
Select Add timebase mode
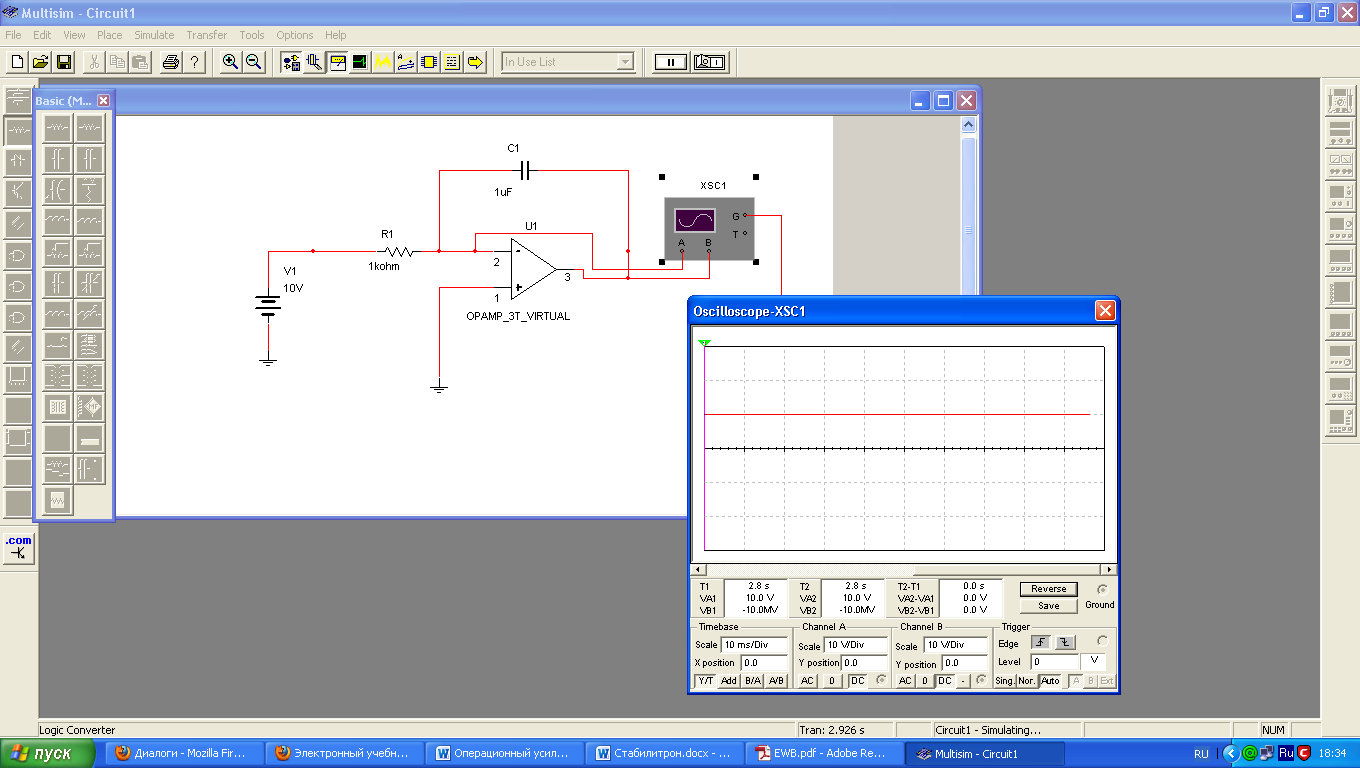[729, 681]
